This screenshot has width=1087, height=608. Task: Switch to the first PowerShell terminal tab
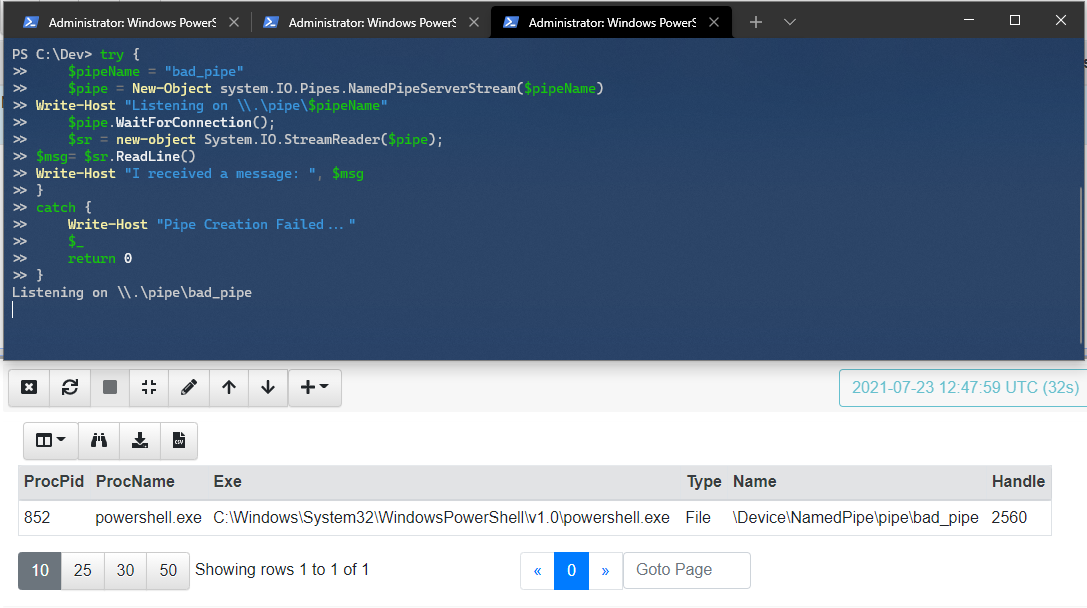[132, 22]
